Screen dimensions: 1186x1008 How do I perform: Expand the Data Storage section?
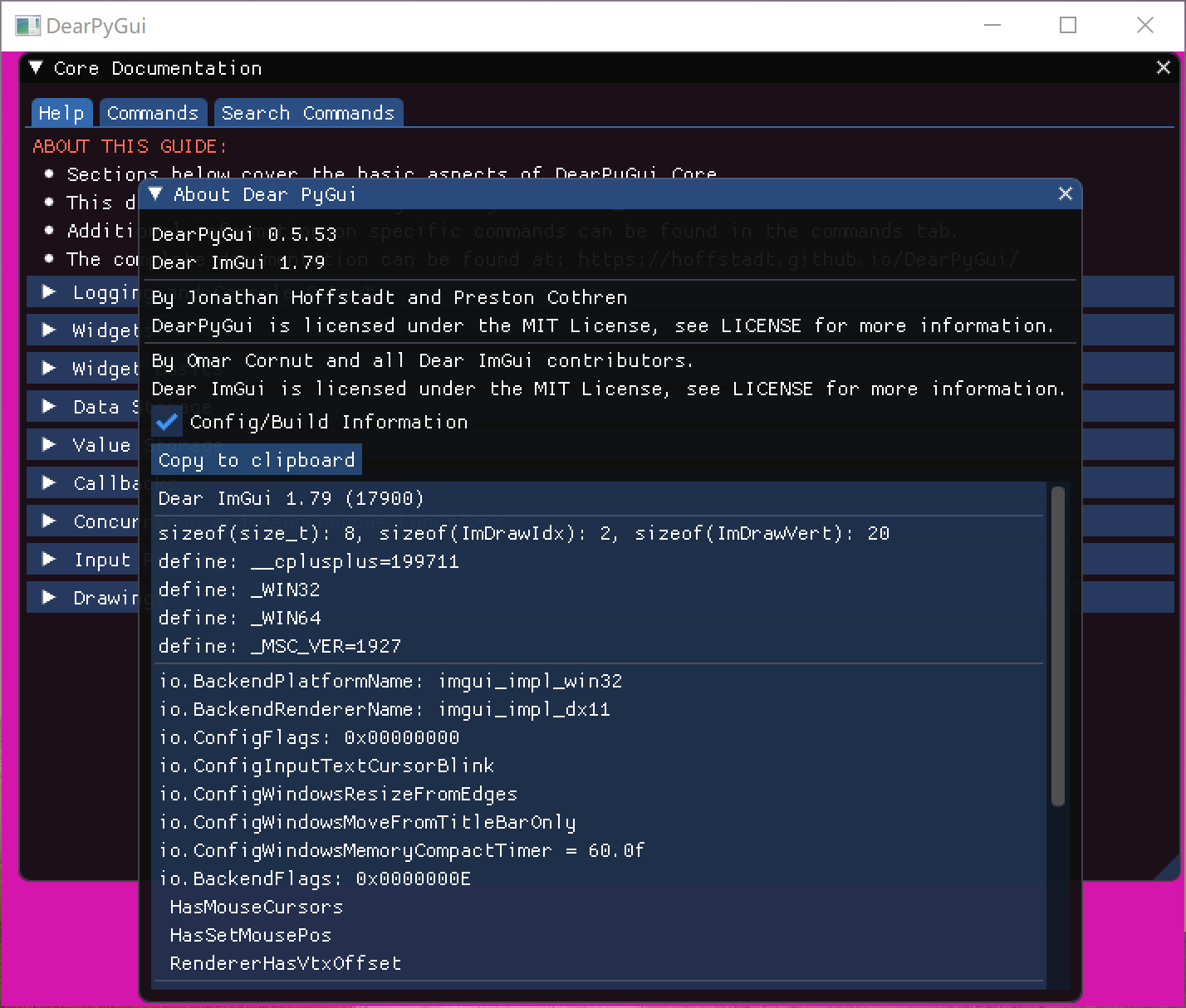(49, 406)
